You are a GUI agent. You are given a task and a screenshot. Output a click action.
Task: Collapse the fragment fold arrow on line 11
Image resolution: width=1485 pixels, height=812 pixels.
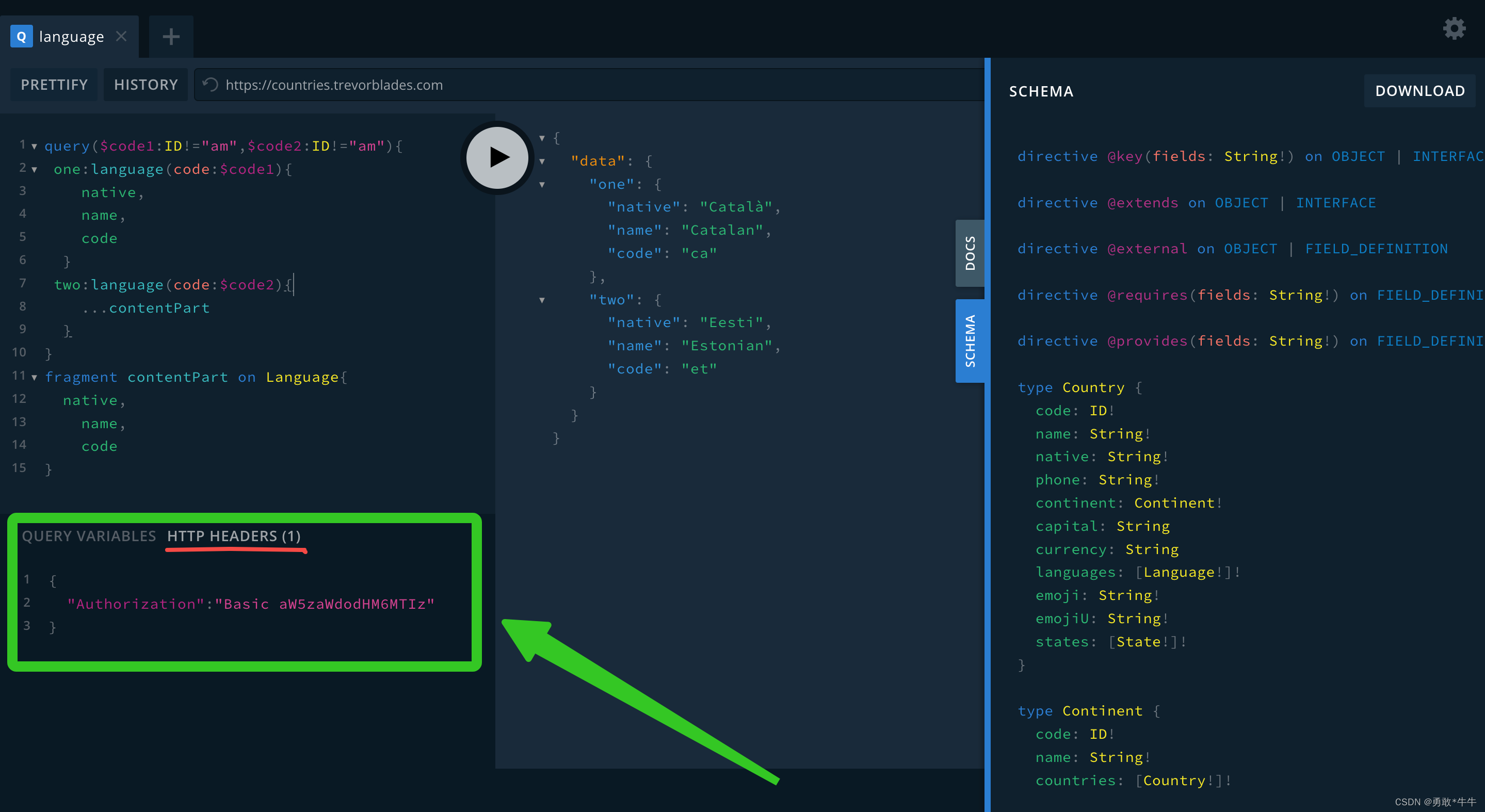click(x=35, y=378)
